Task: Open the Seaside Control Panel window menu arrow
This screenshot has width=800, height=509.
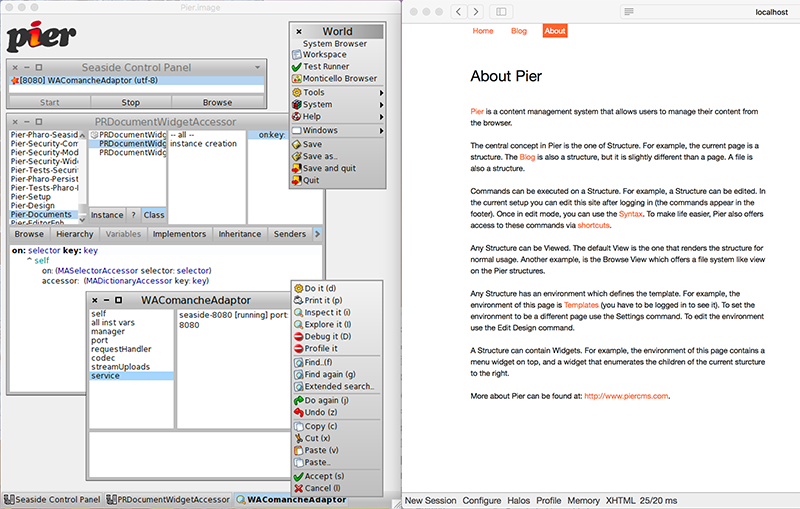Action: [x=258, y=67]
